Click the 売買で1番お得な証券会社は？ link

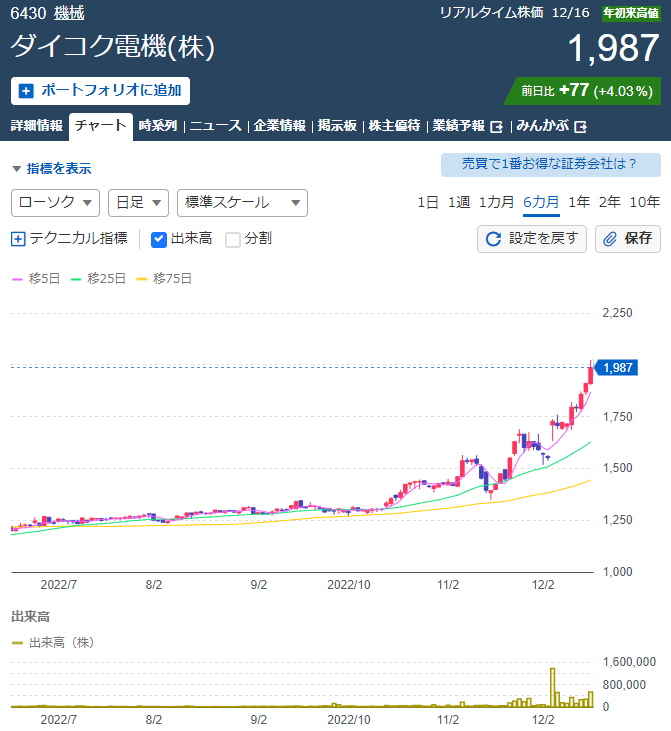(x=550, y=164)
